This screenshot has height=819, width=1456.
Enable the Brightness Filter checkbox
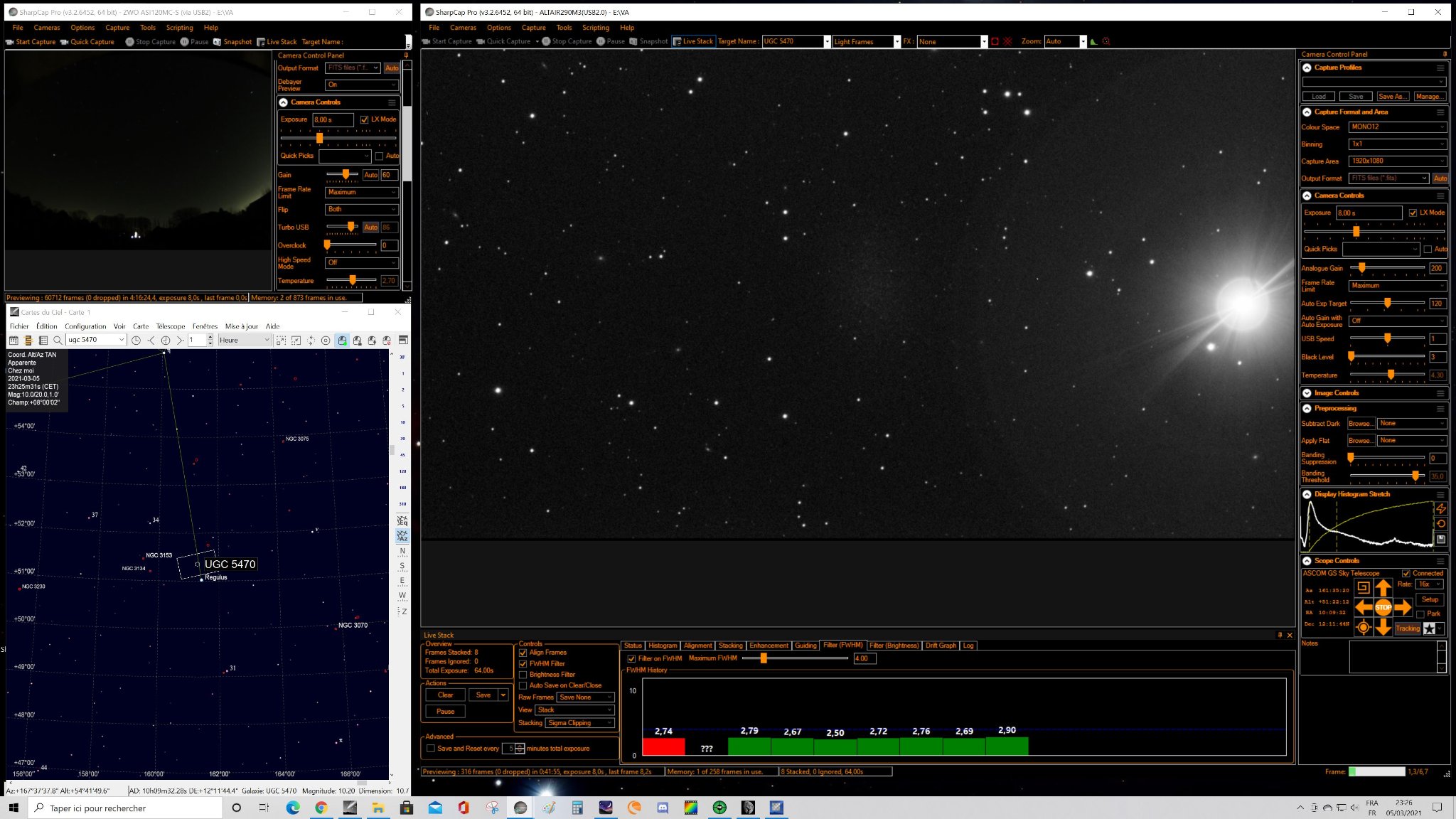click(523, 675)
